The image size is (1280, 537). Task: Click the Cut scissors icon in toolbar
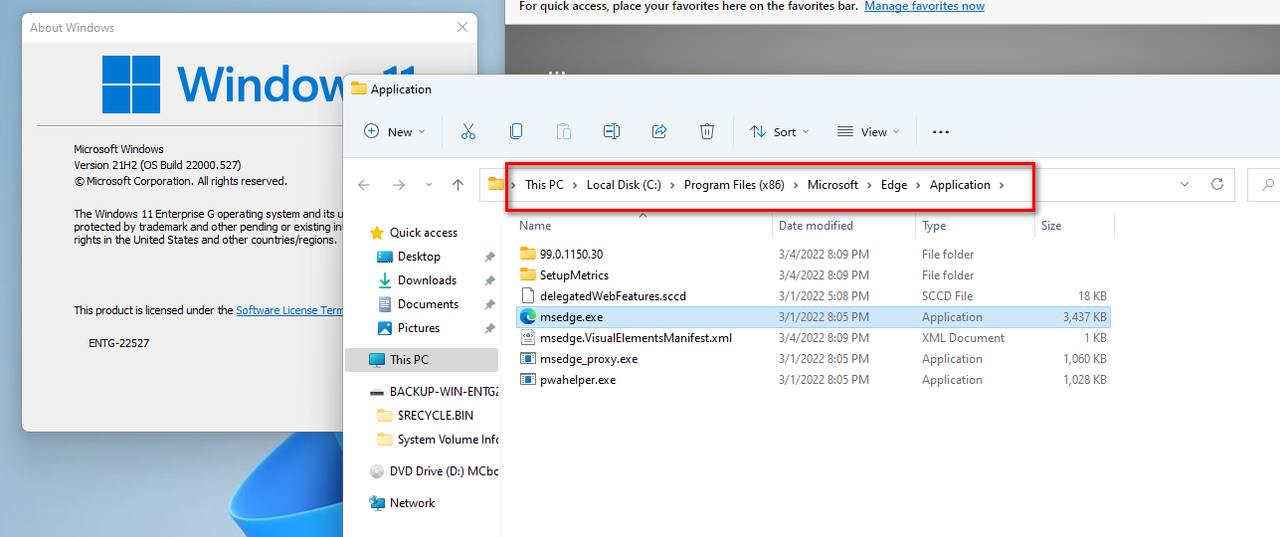pyautogui.click(x=468, y=131)
